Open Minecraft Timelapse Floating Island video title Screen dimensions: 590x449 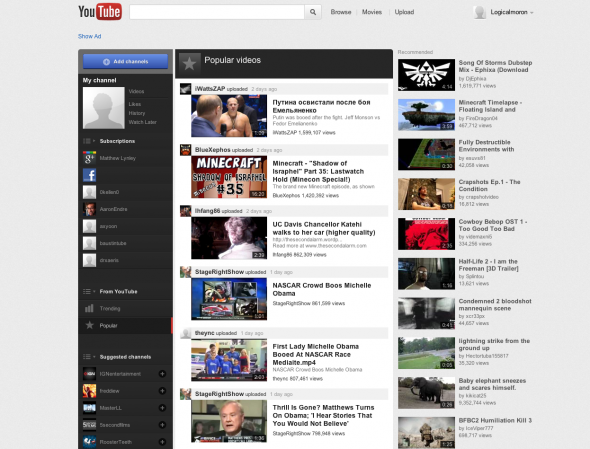pyautogui.click(x=490, y=106)
